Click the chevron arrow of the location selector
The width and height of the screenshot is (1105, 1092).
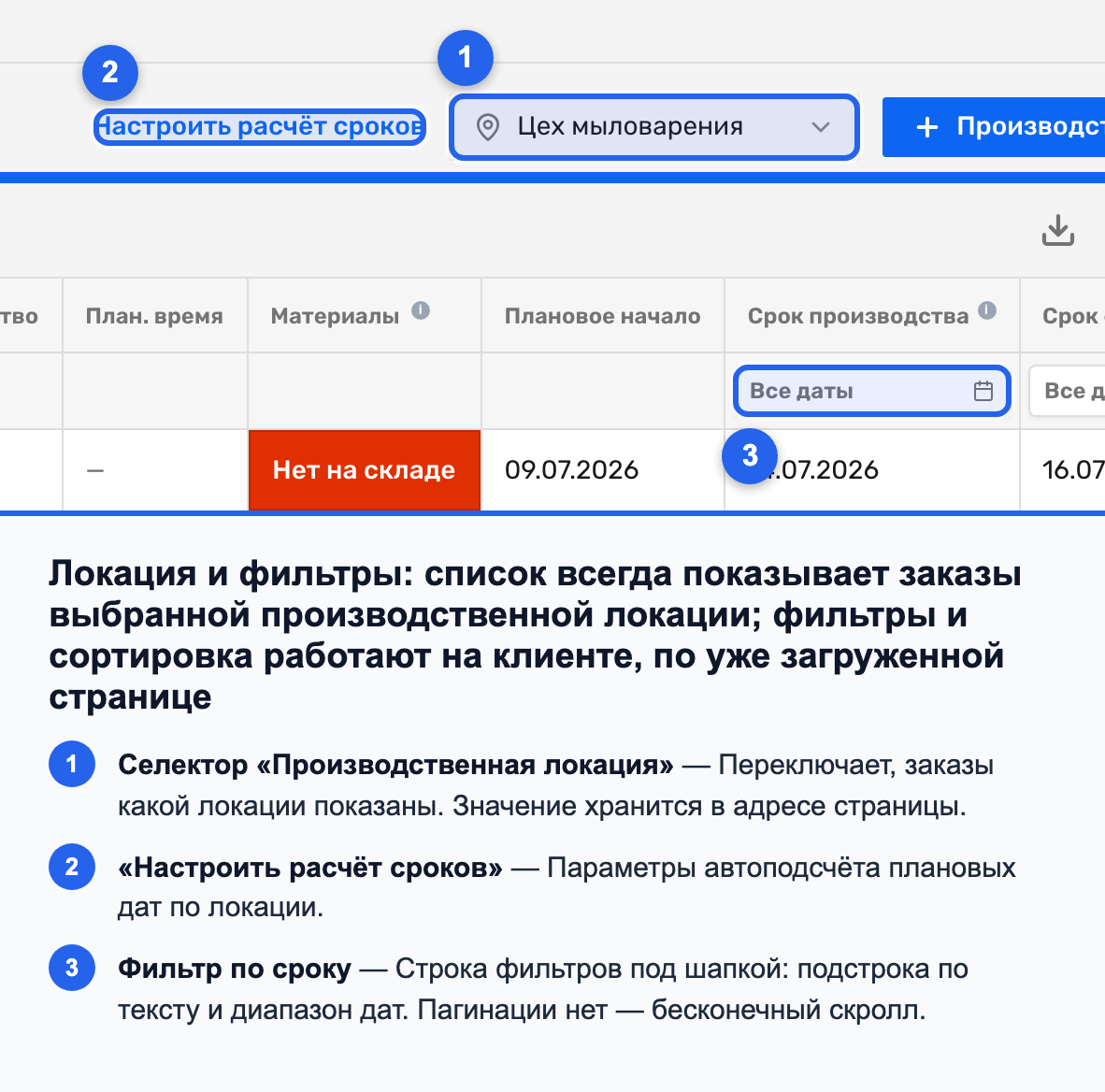coord(820,127)
